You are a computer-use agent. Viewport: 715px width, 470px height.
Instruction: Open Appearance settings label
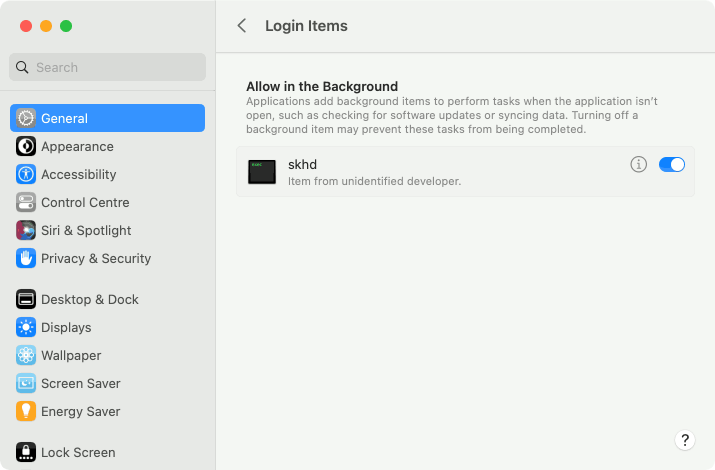(x=77, y=146)
